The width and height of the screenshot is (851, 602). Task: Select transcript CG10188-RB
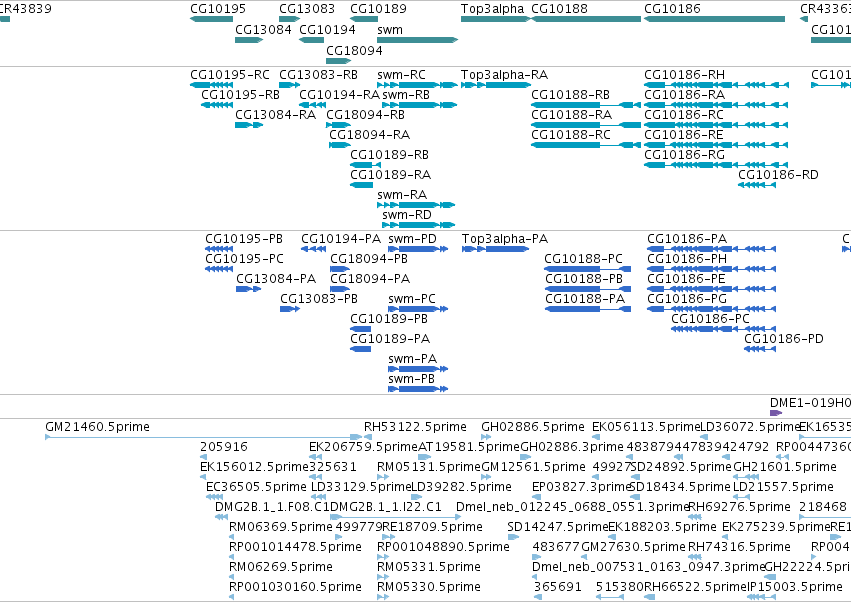coord(586,105)
